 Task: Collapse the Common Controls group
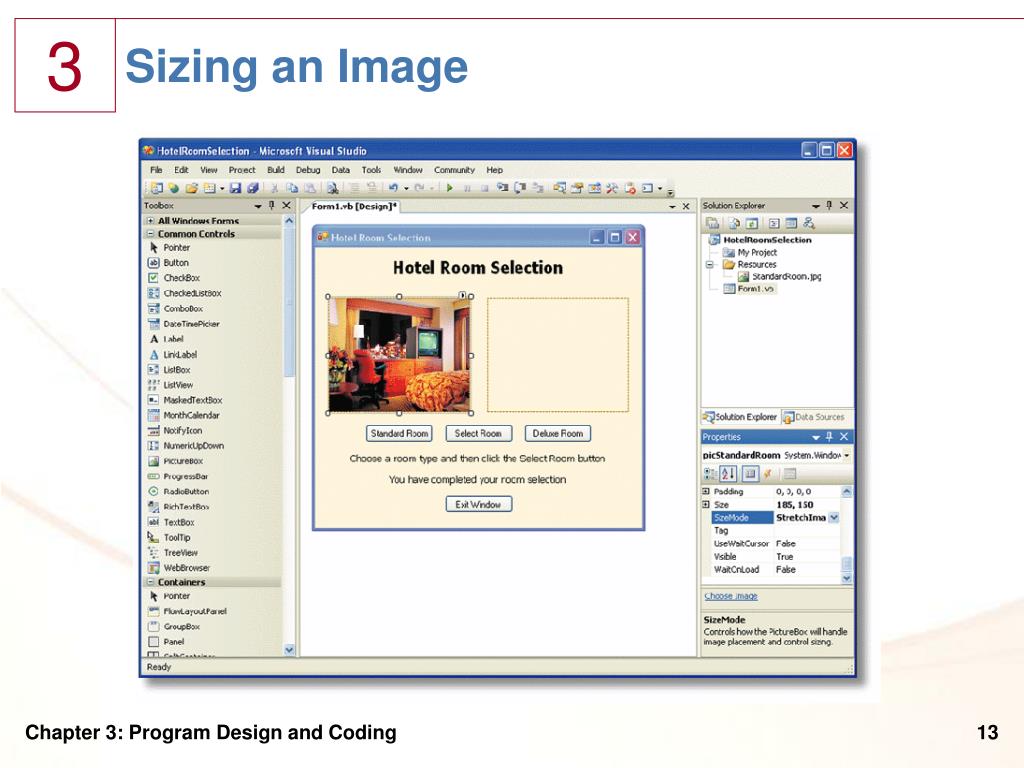point(150,233)
